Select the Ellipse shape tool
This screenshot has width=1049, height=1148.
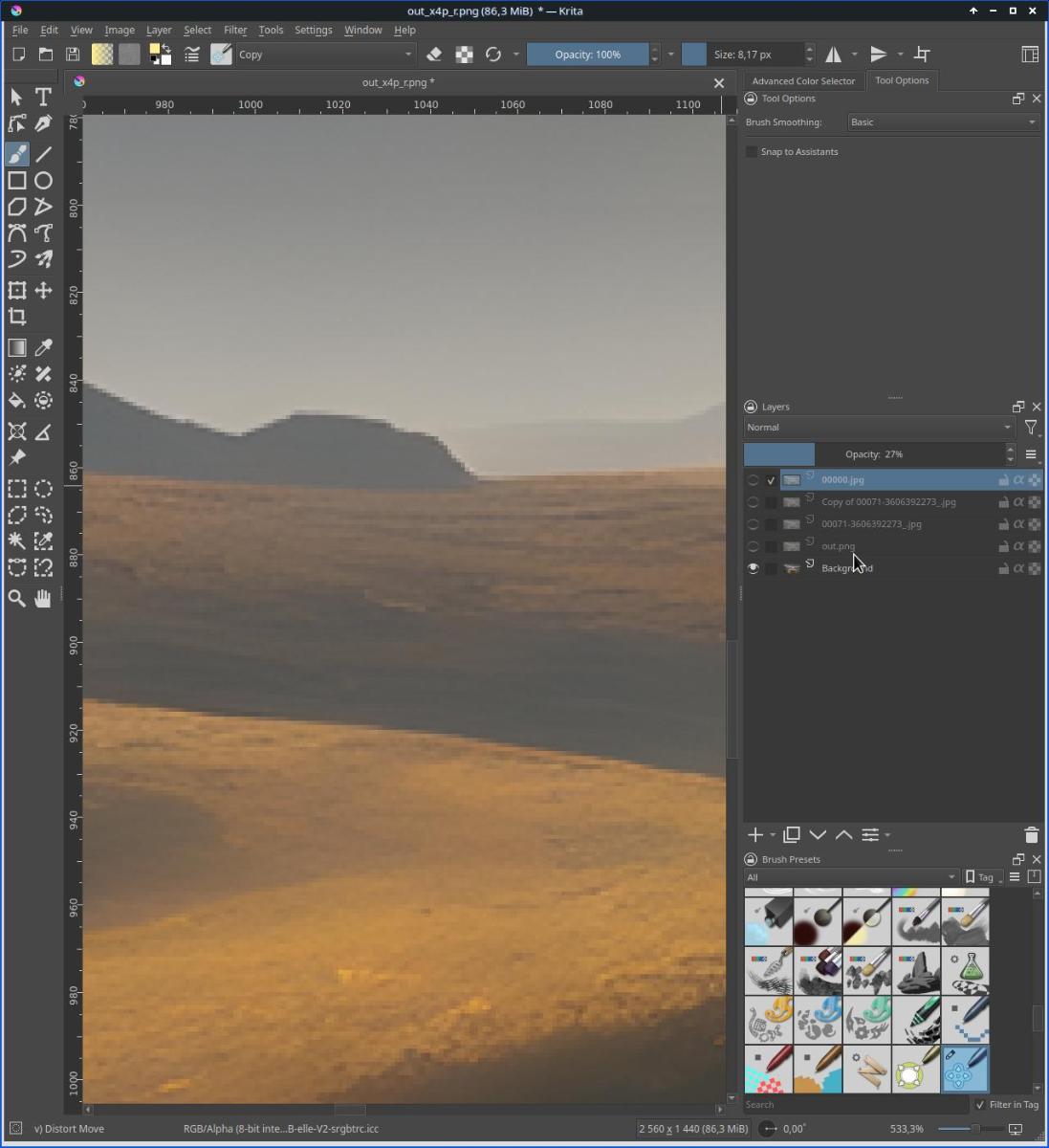tap(43, 180)
